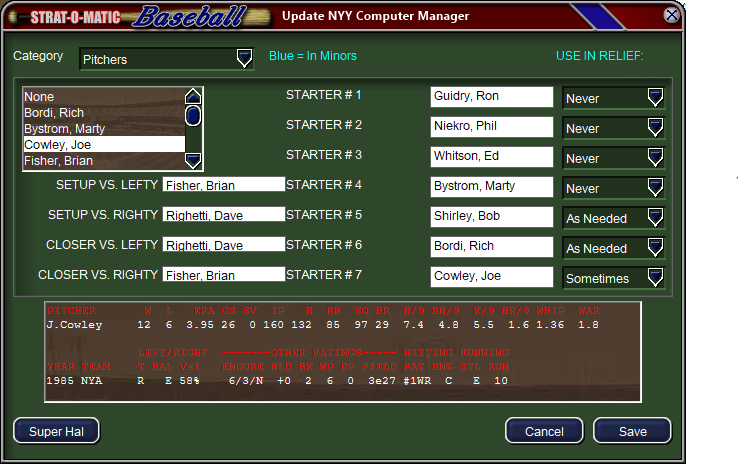Click the STARTER # 1 label
The image size is (738, 464).
pos(323,95)
